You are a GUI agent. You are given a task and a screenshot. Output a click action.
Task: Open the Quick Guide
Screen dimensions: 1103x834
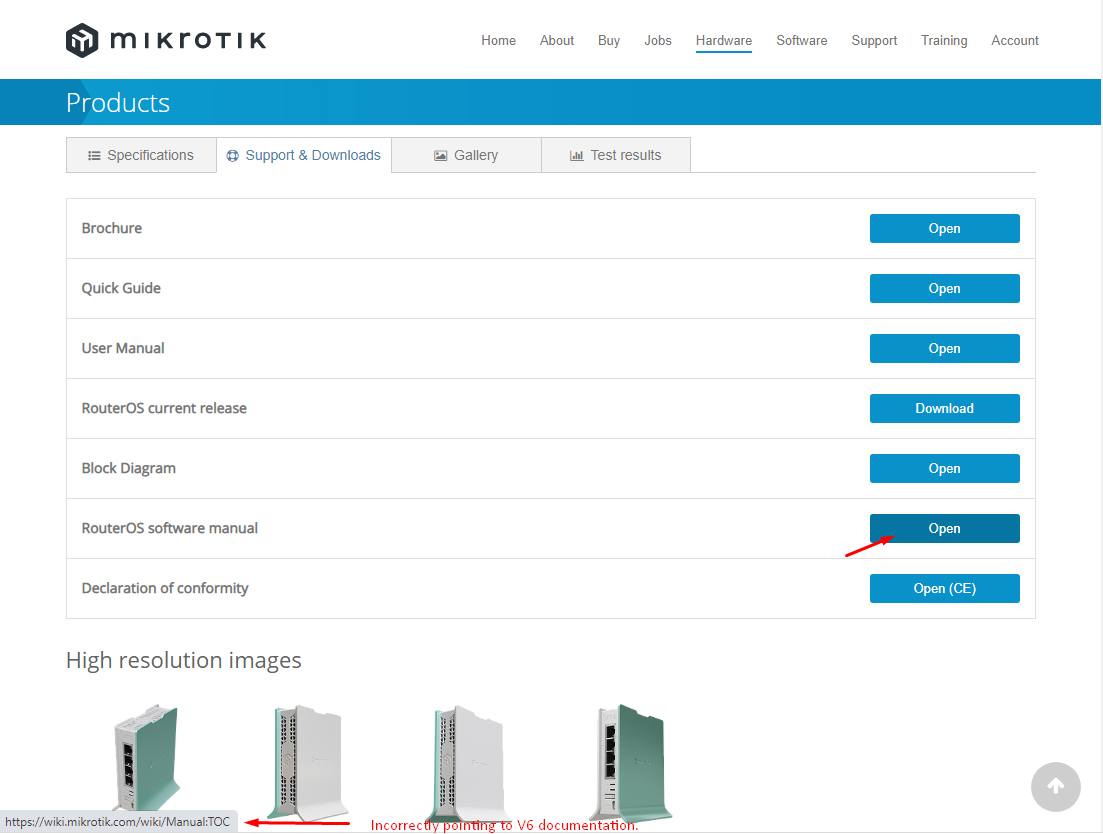click(x=944, y=288)
